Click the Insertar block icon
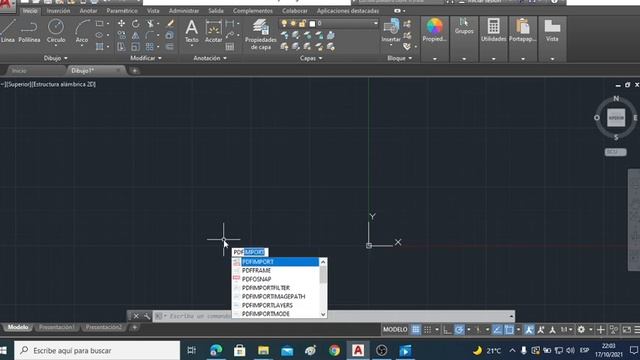The height and width of the screenshot is (360, 640). [x=391, y=31]
